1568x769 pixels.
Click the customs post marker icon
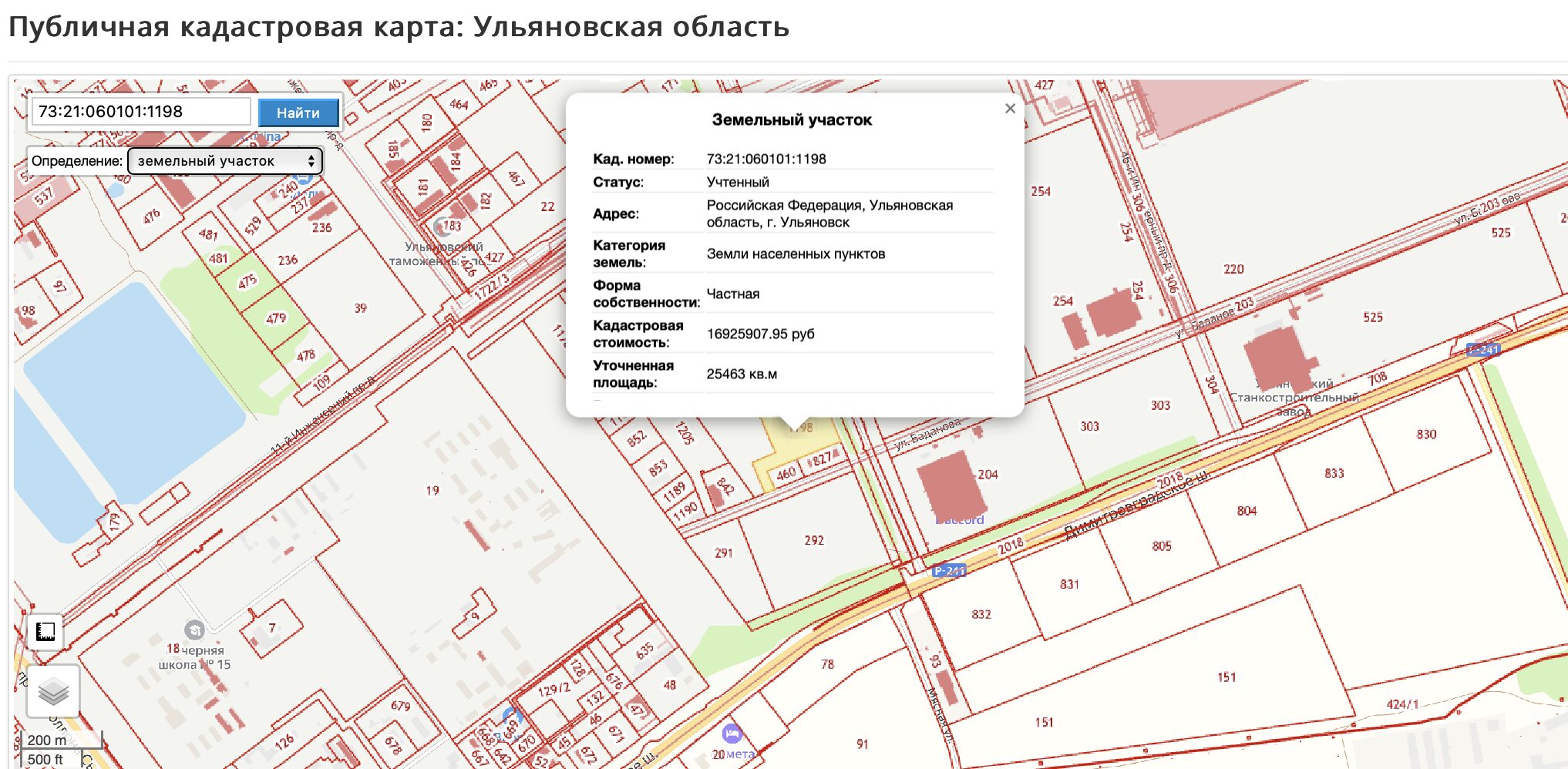point(443,227)
